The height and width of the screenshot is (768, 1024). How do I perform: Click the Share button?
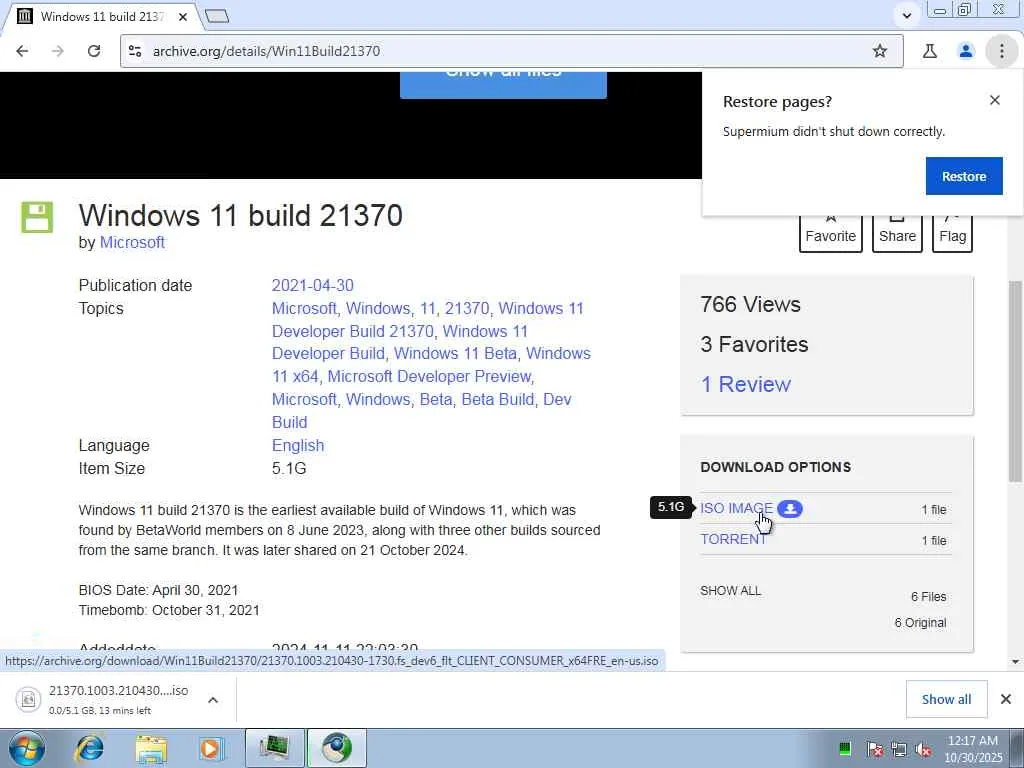point(897,233)
